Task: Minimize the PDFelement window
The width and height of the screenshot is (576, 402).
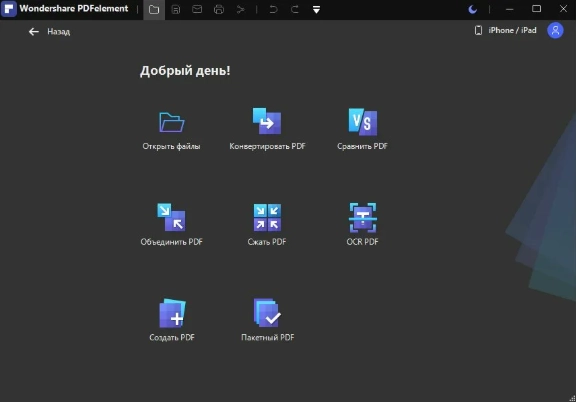Action: click(510, 9)
